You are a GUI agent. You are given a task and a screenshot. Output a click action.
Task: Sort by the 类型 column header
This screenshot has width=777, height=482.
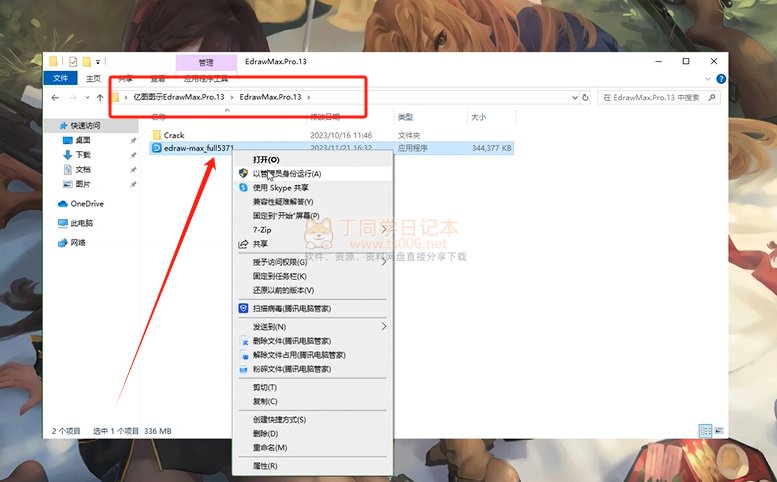pyautogui.click(x=405, y=117)
